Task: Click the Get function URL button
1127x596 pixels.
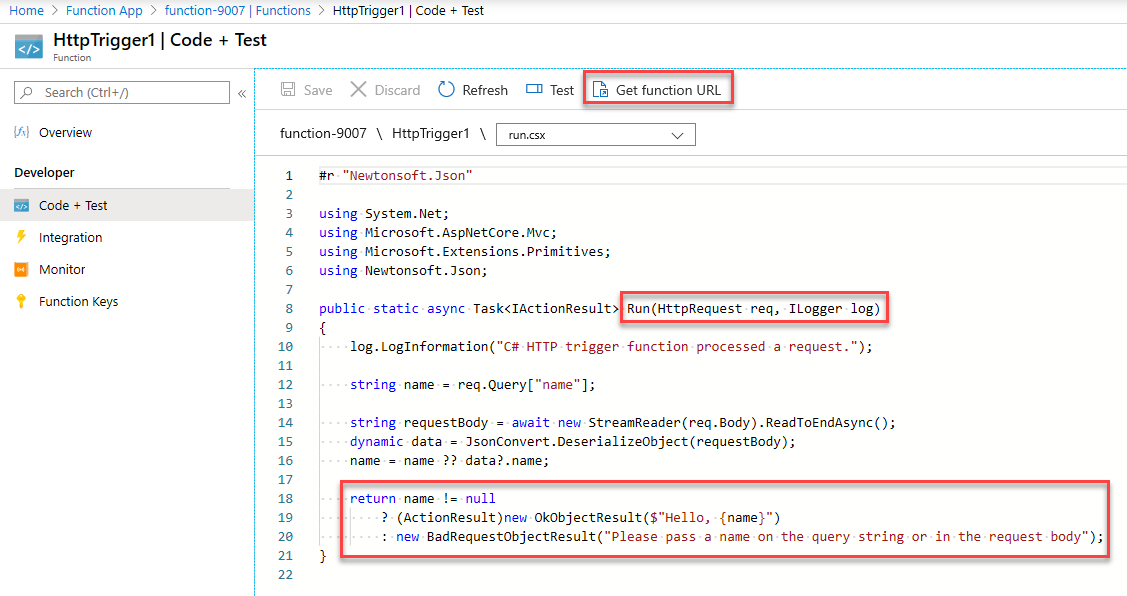Action: (x=658, y=89)
